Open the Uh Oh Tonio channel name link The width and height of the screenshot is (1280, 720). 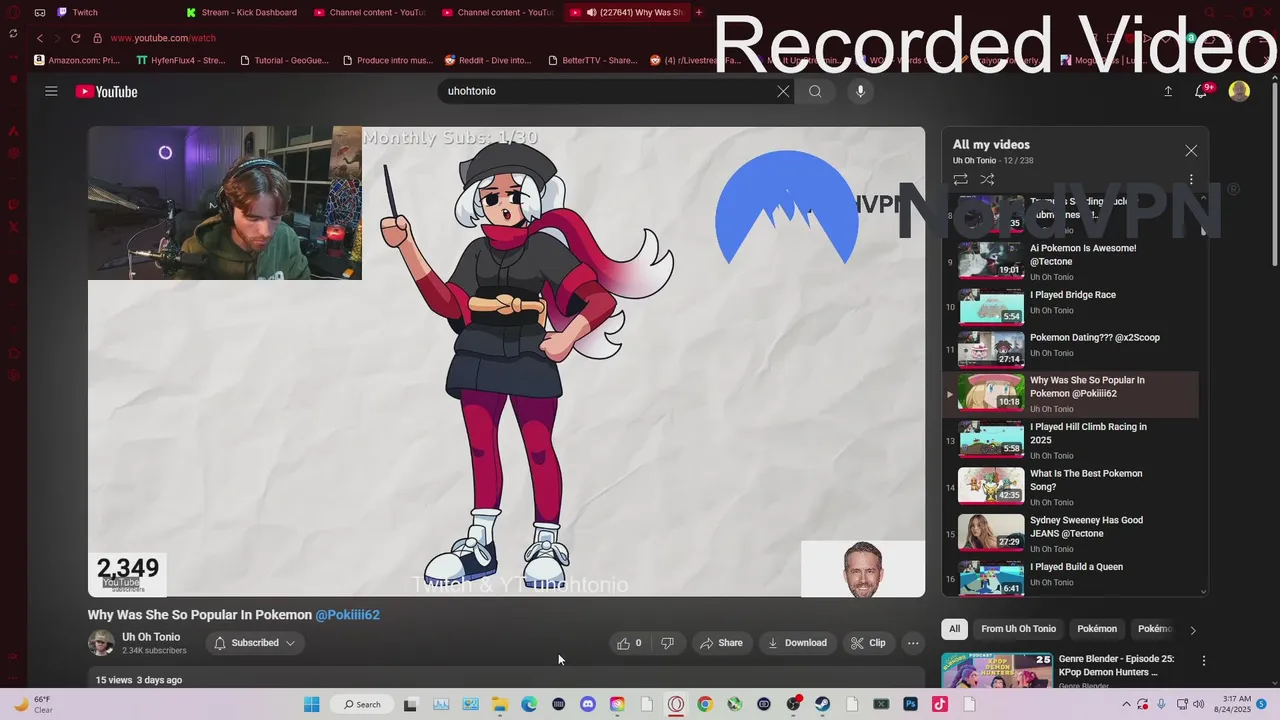tap(151, 637)
